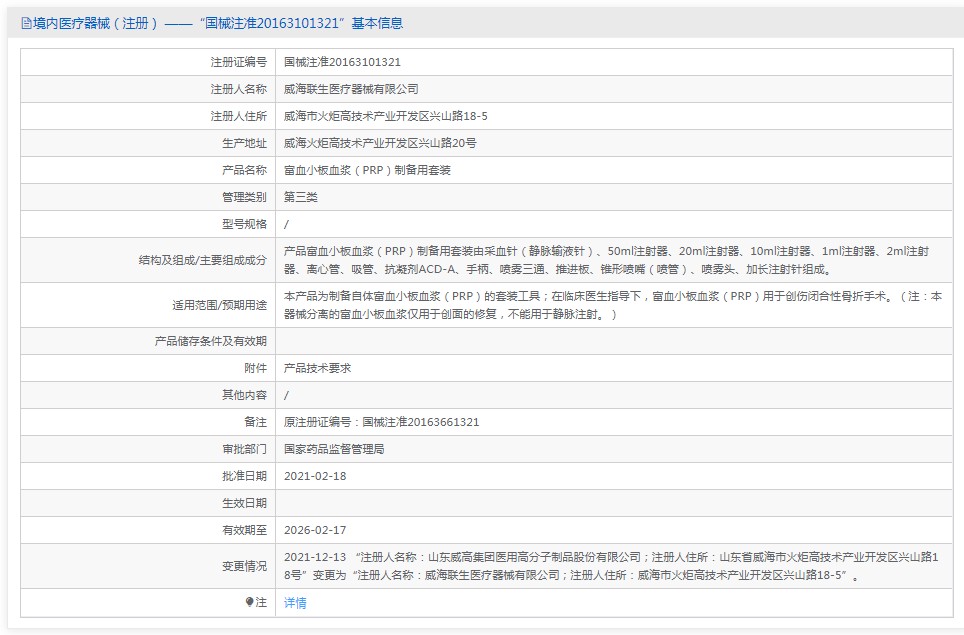
Task: Click the document icon before 境内医疗器械 title
Action: 26,23
